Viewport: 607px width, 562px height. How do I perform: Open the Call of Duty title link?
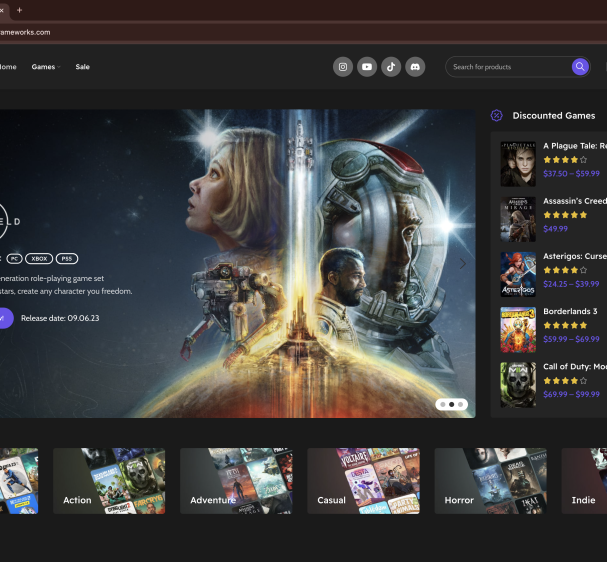coord(575,367)
